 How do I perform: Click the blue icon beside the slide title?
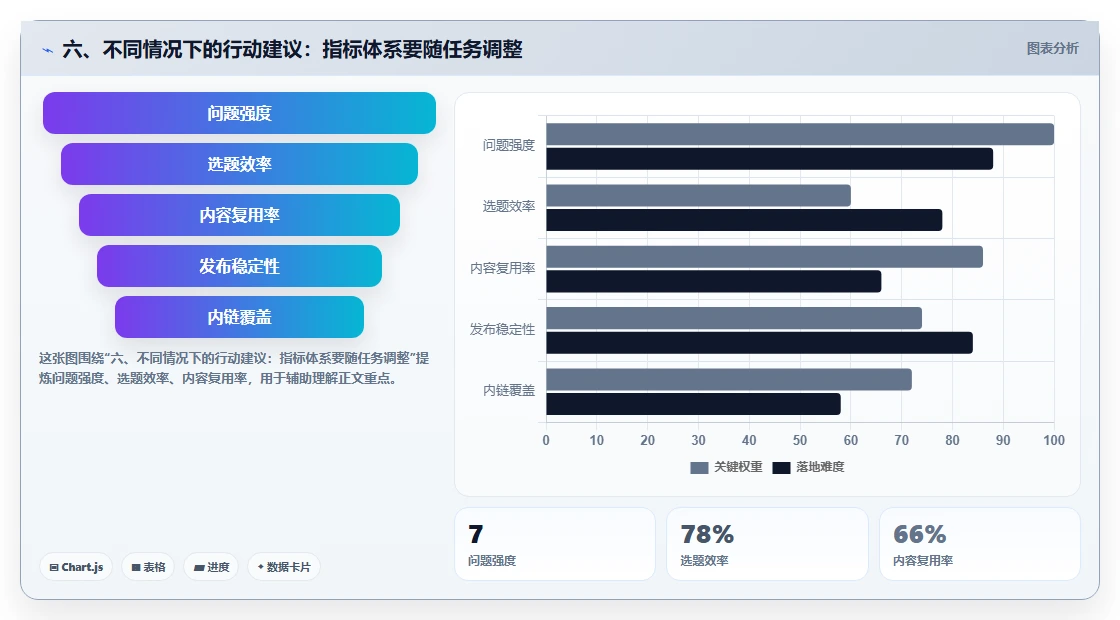47,50
